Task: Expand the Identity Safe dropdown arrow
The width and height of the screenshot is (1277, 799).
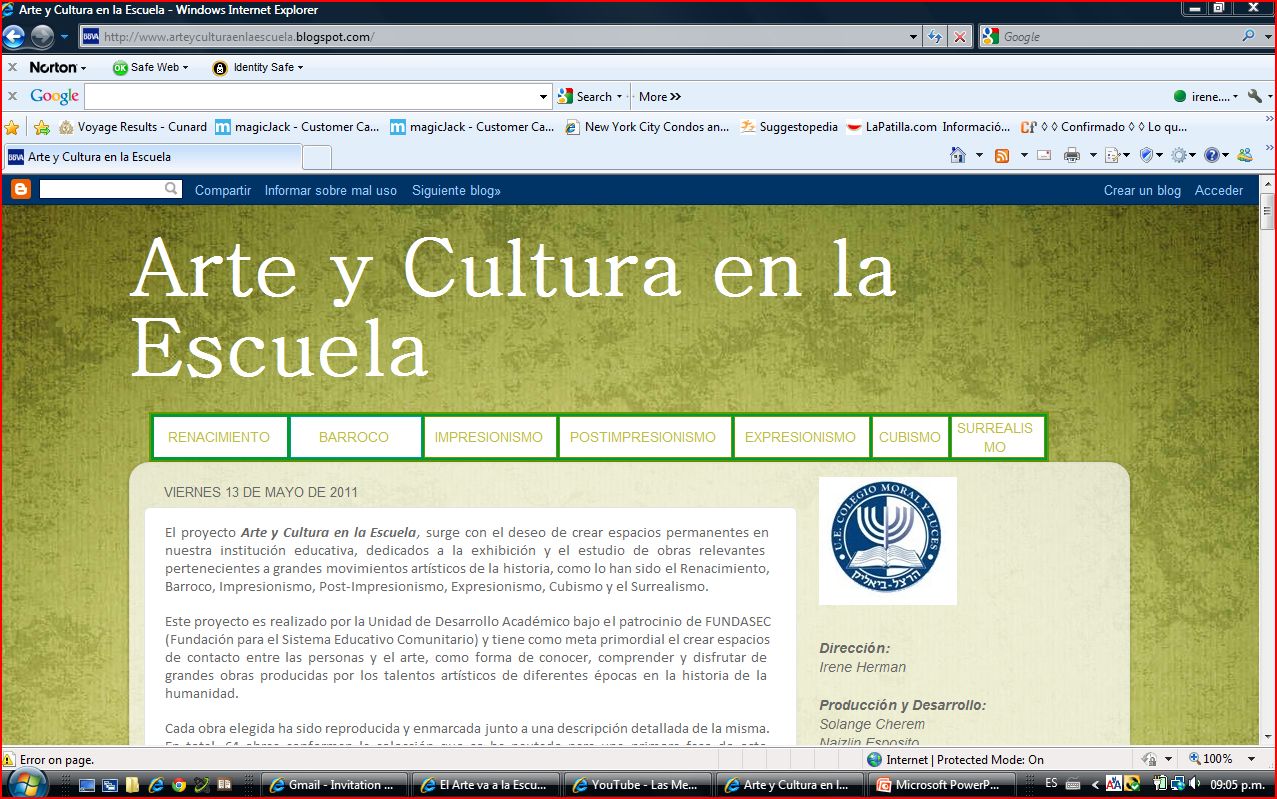Action: pos(300,68)
